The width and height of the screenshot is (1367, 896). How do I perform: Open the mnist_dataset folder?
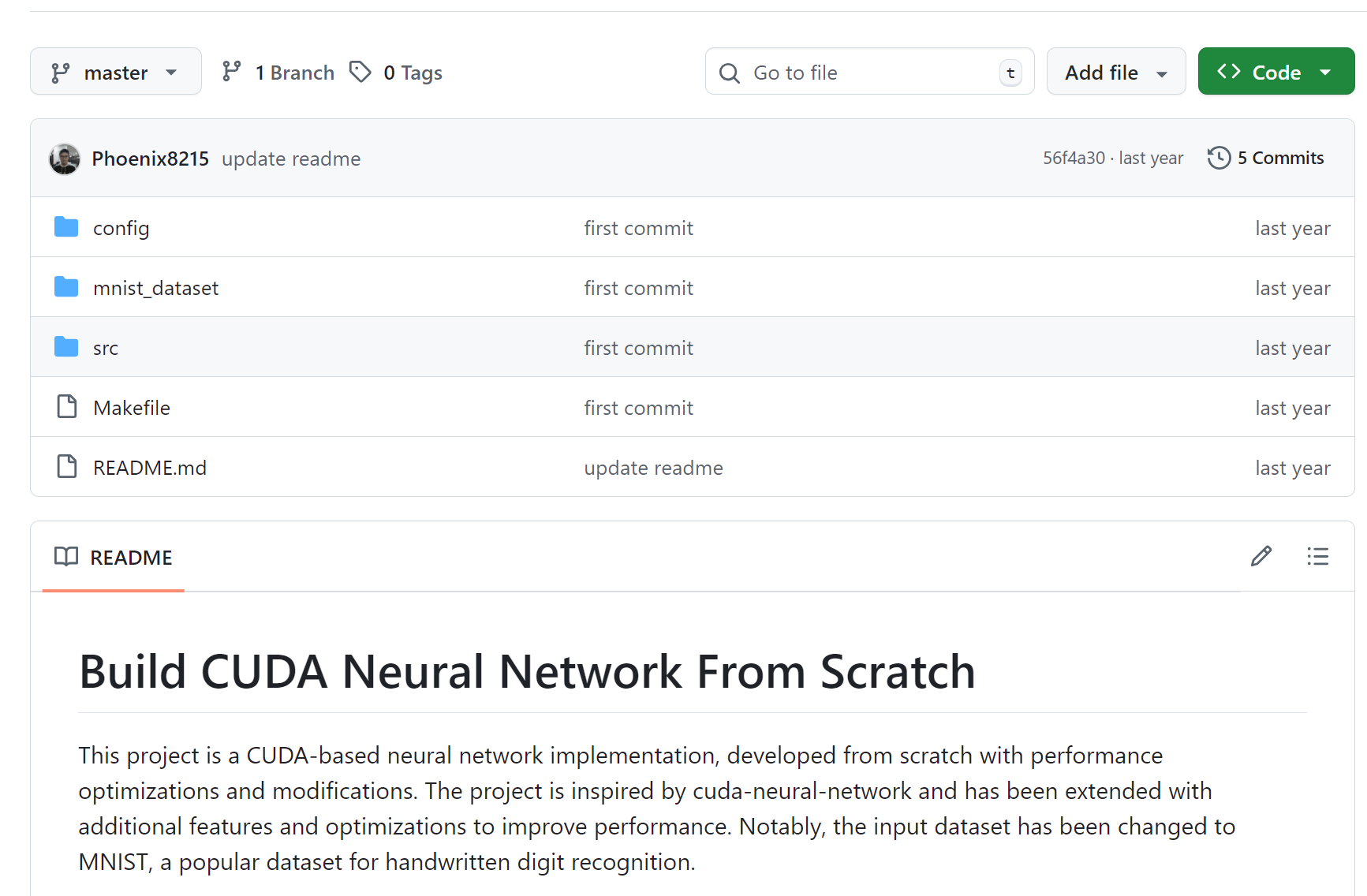point(155,289)
